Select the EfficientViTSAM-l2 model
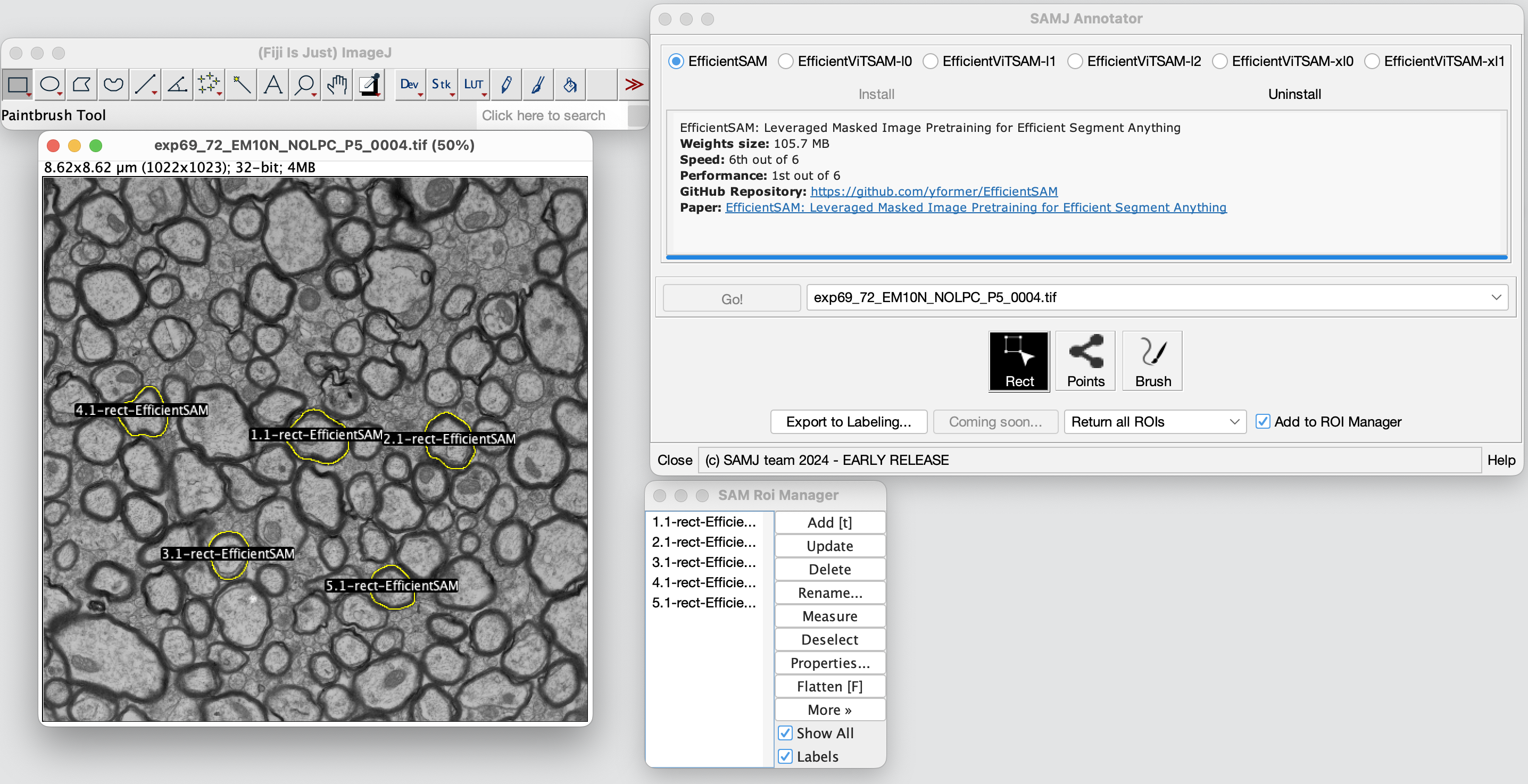 click(x=1134, y=61)
